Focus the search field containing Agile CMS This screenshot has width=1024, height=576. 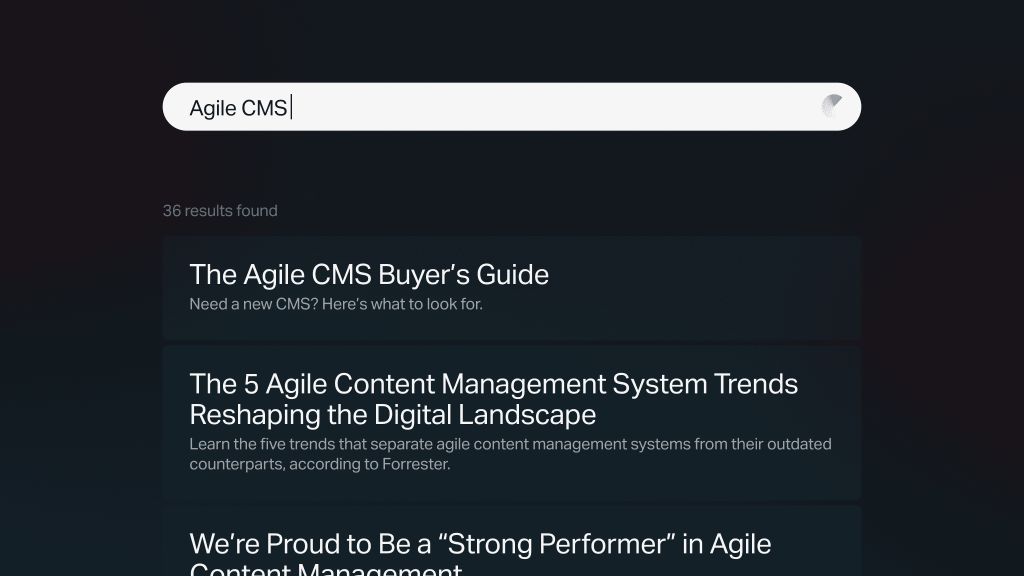[511, 106]
